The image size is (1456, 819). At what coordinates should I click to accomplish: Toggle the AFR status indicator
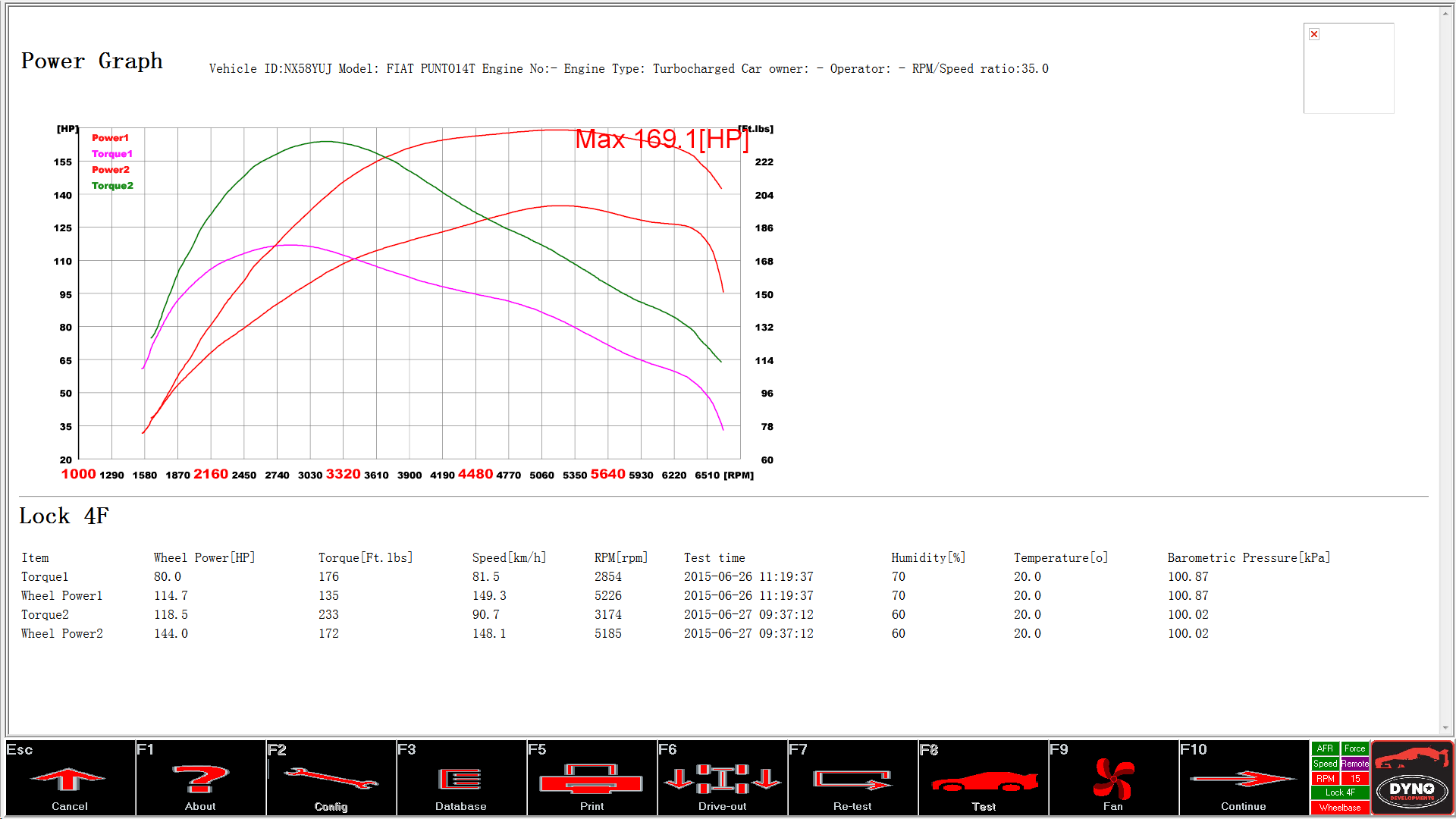pyautogui.click(x=1325, y=748)
